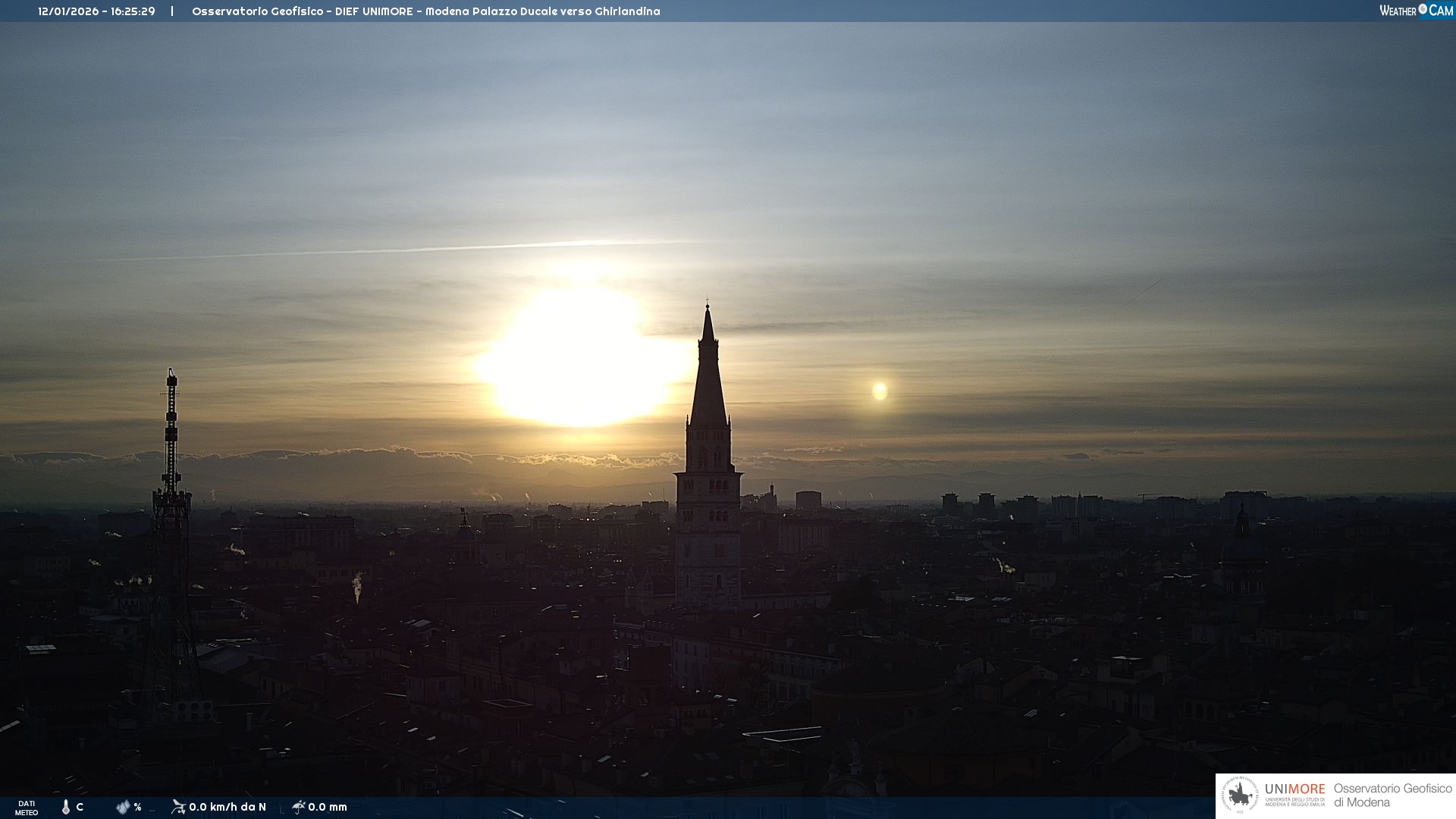Click the Osservatorio Geofisico di Modena text
Screen dimensions: 1456x819
point(1392,795)
